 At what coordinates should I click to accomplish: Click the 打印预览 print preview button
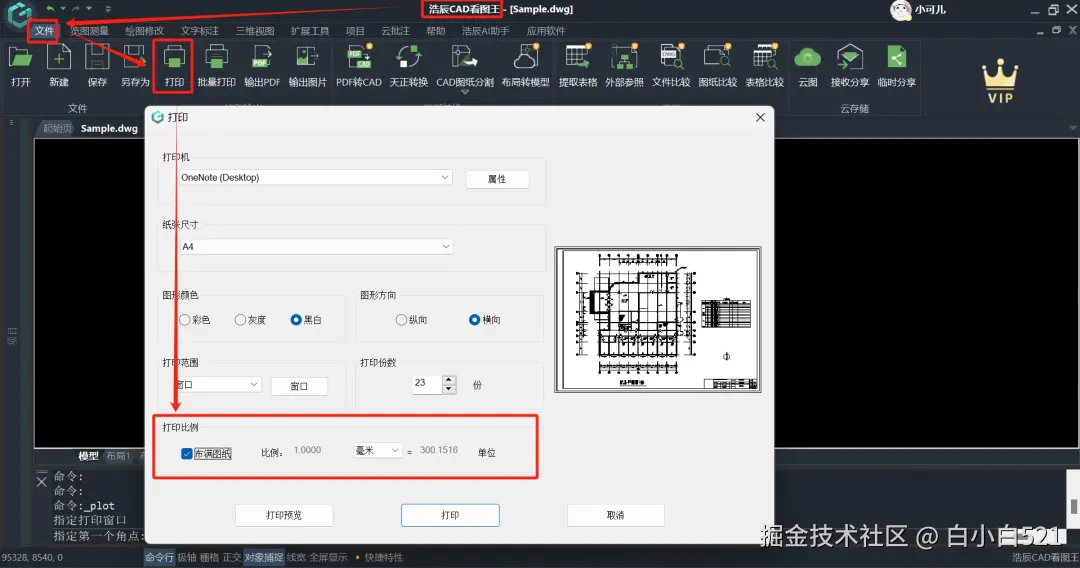coord(284,515)
